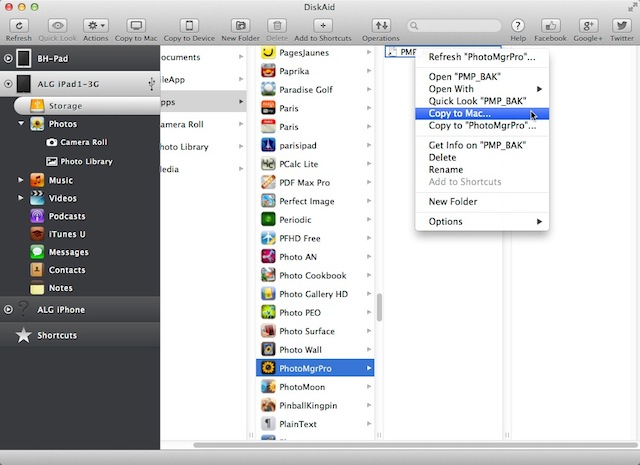The height and width of the screenshot is (465, 640).
Task: Expand the ALG iPhone device
Action: click(8, 309)
